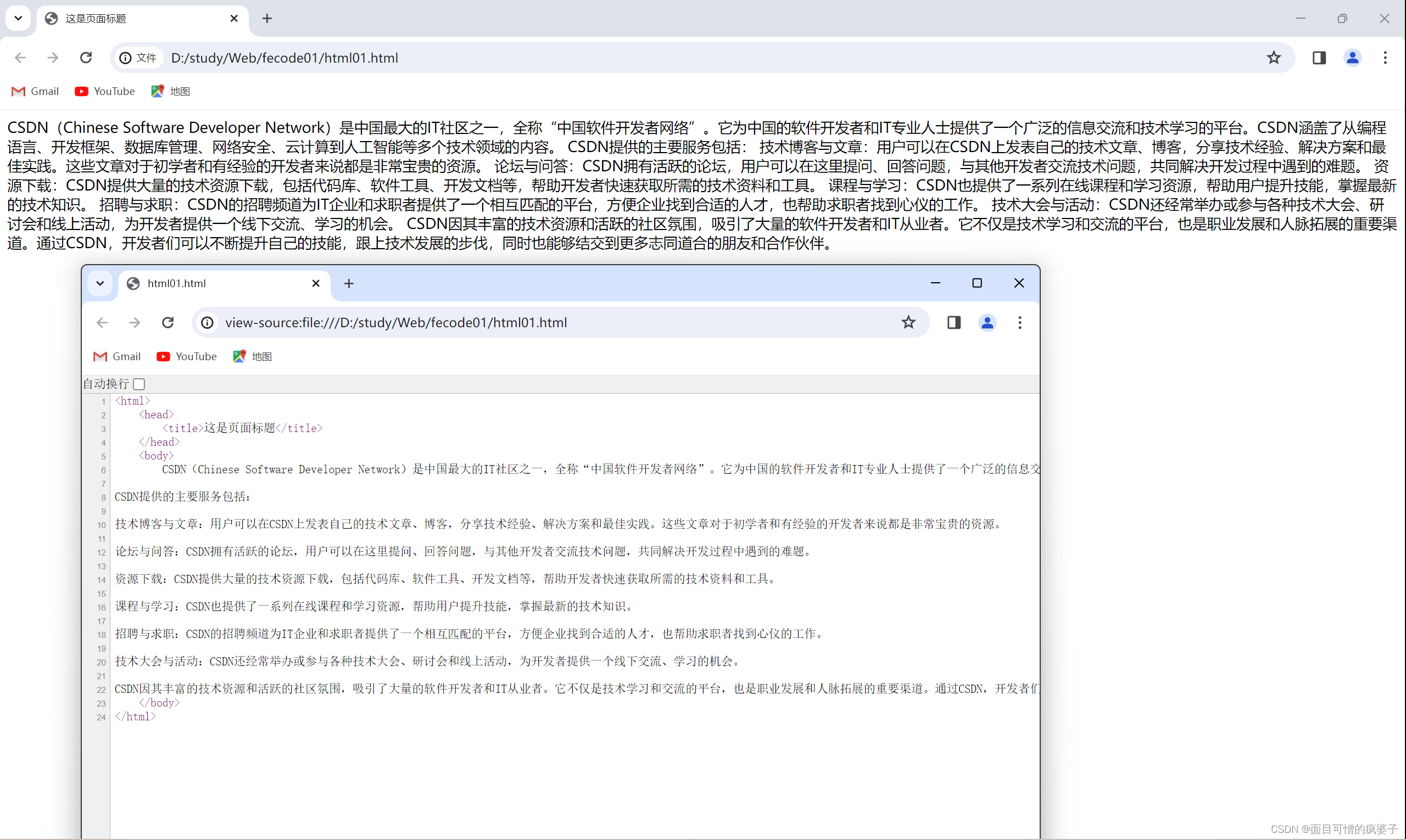Select the html01.html tab
Screen dimensions: 1406x840
coord(224,284)
